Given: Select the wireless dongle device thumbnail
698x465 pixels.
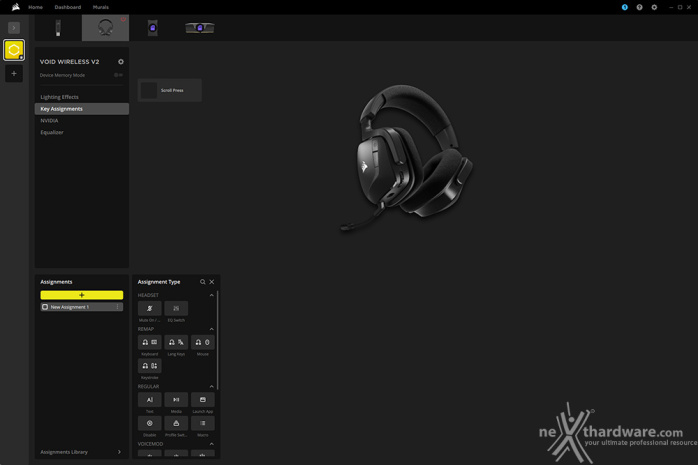Looking at the screenshot, I should (58, 28).
